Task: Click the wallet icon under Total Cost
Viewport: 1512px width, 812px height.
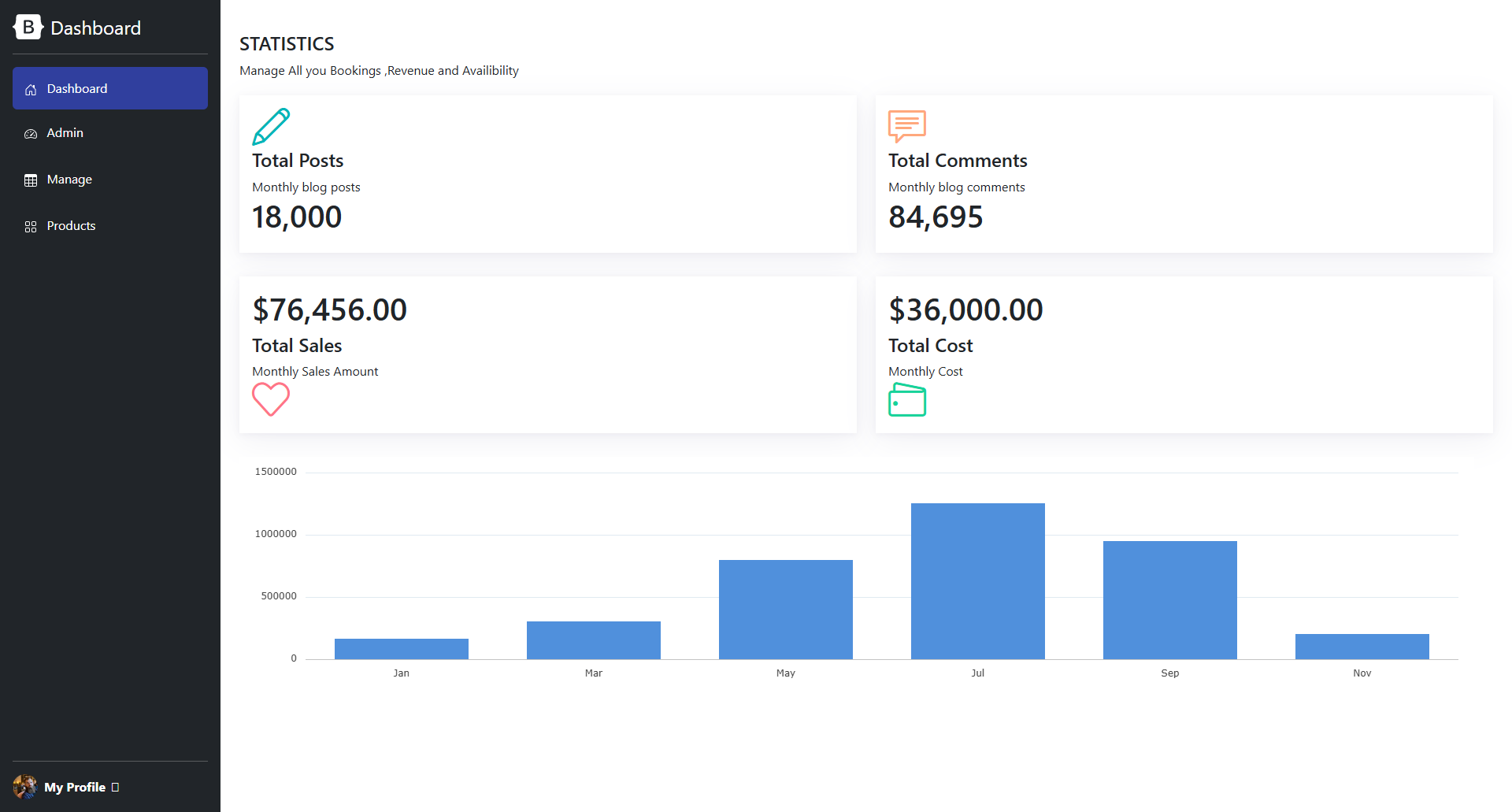Action: [907, 399]
